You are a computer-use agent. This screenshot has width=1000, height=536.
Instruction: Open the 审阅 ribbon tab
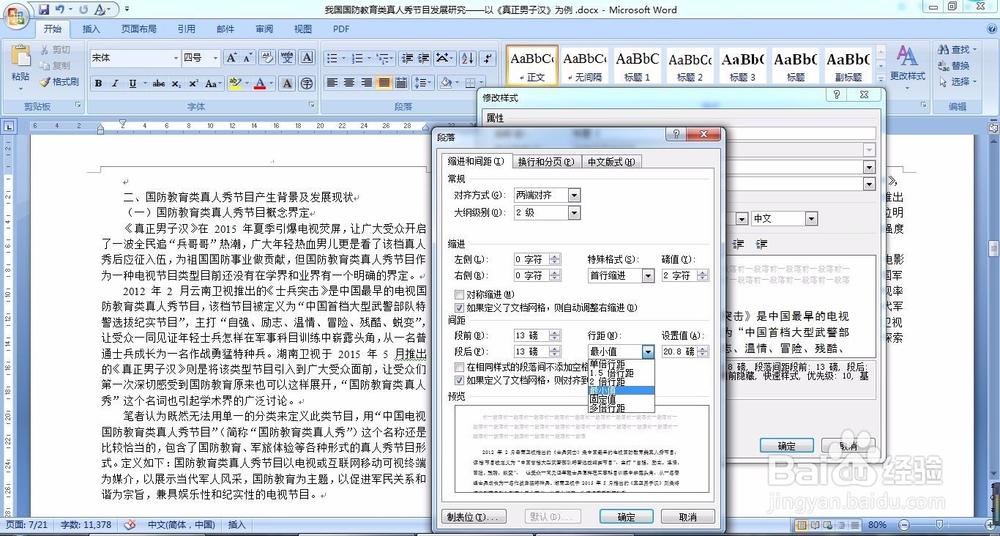(264, 29)
